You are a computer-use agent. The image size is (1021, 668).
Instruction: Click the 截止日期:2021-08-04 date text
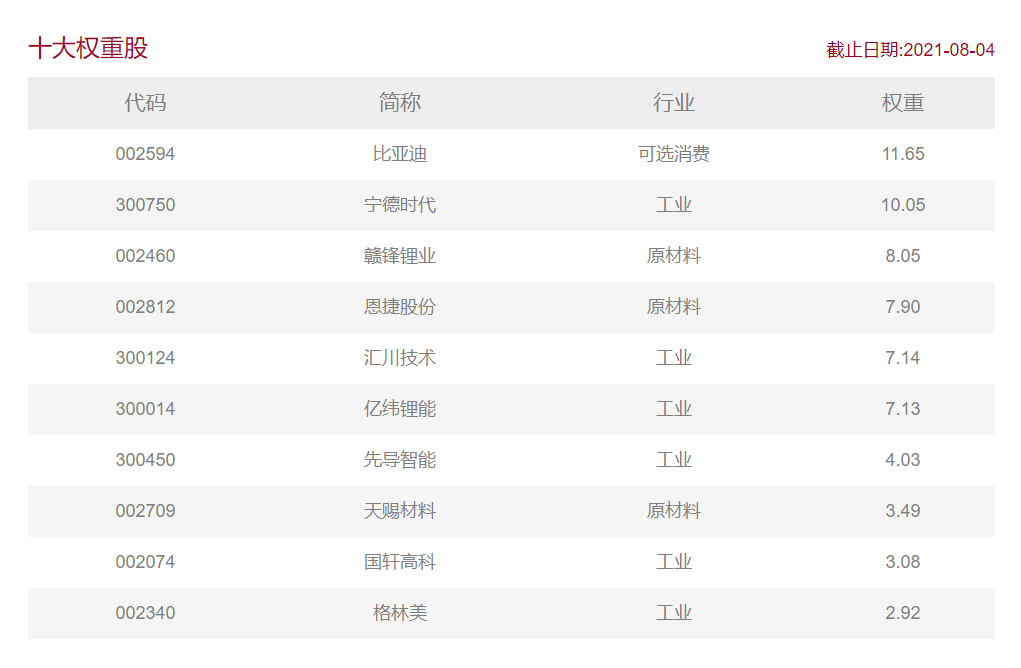coord(910,50)
